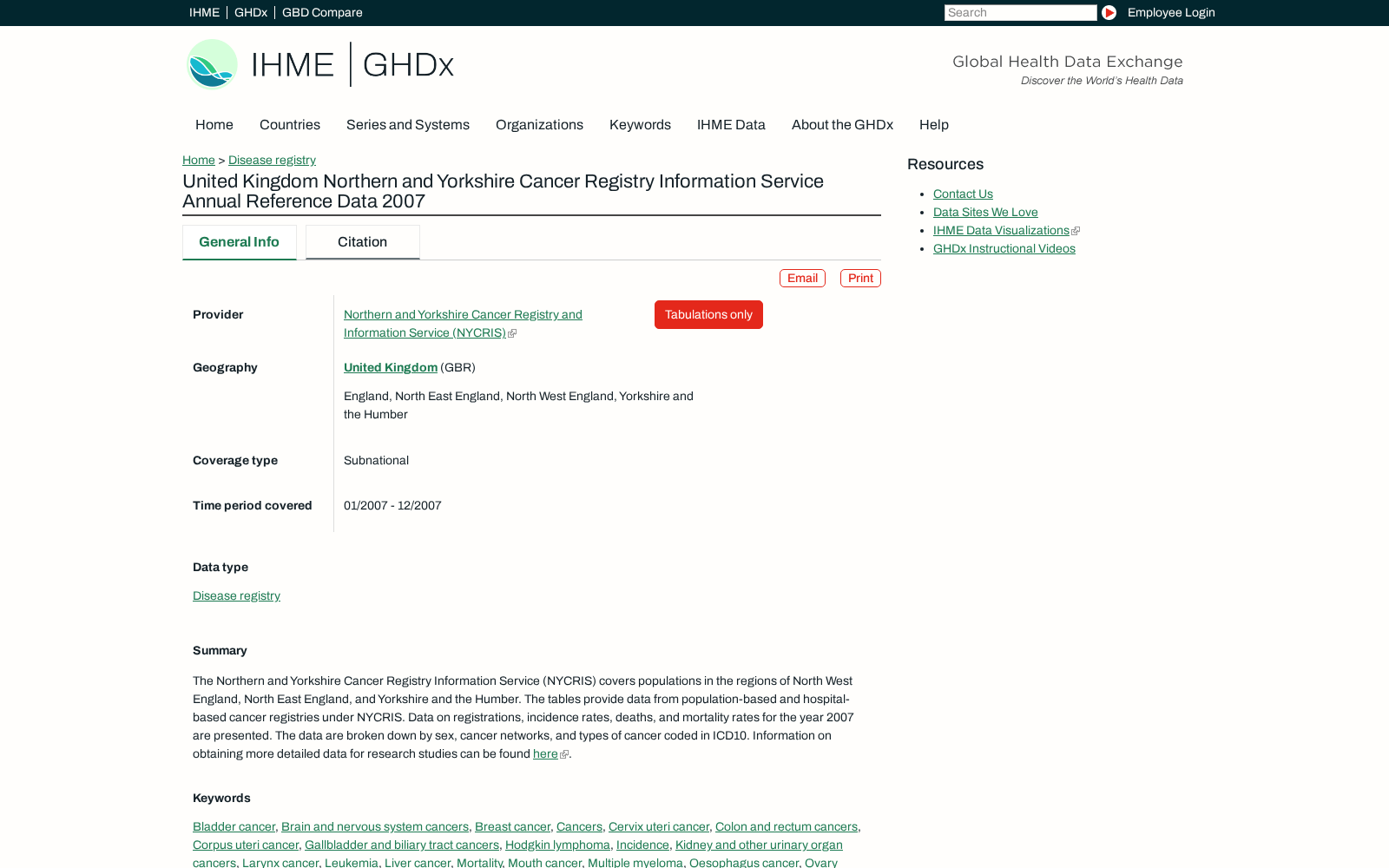Select the General Info tab
Image resolution: width=1389 pixels, height=868 pixels.
pos(240,242)
